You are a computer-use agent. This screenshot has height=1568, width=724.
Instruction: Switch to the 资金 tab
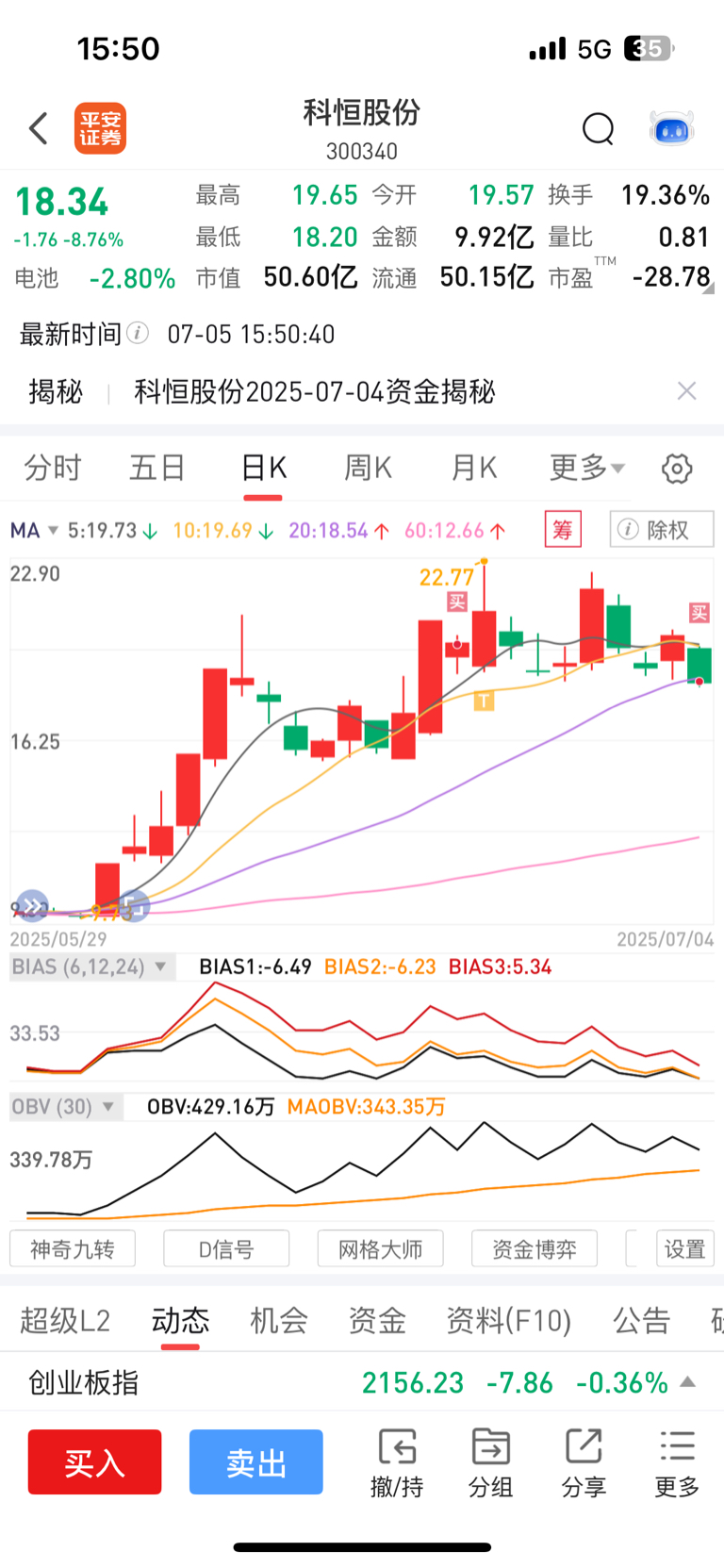(377, 1320)
